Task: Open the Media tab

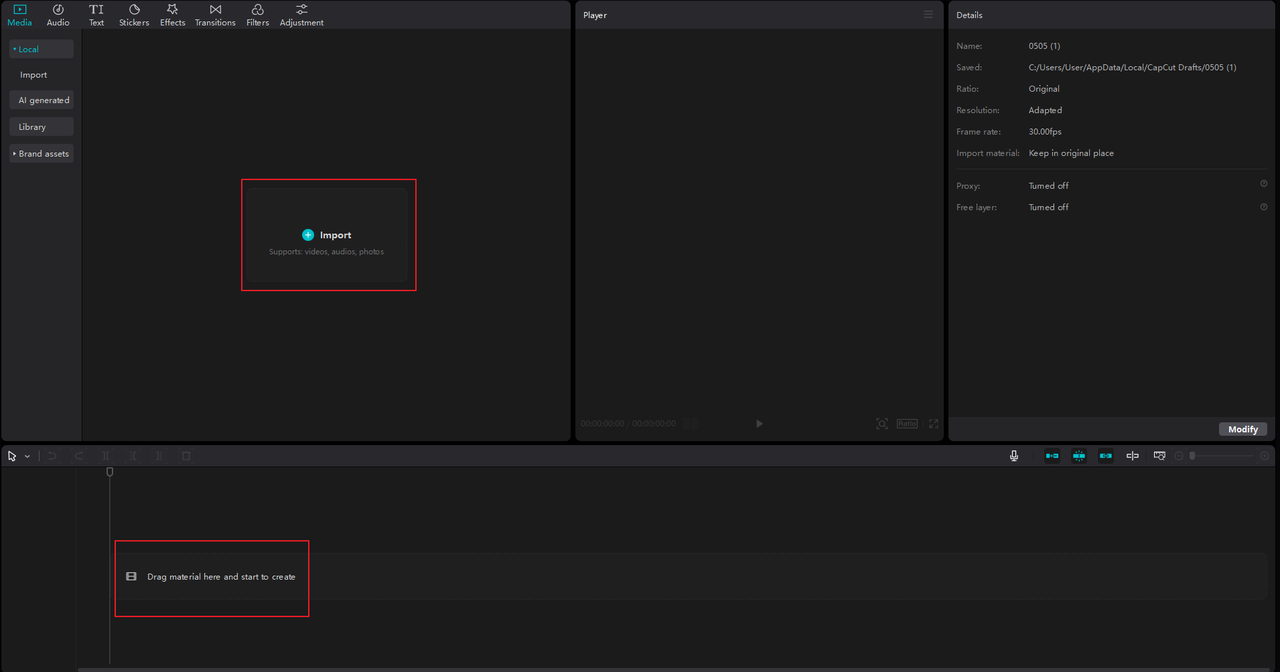Action: tap(19, 15)
